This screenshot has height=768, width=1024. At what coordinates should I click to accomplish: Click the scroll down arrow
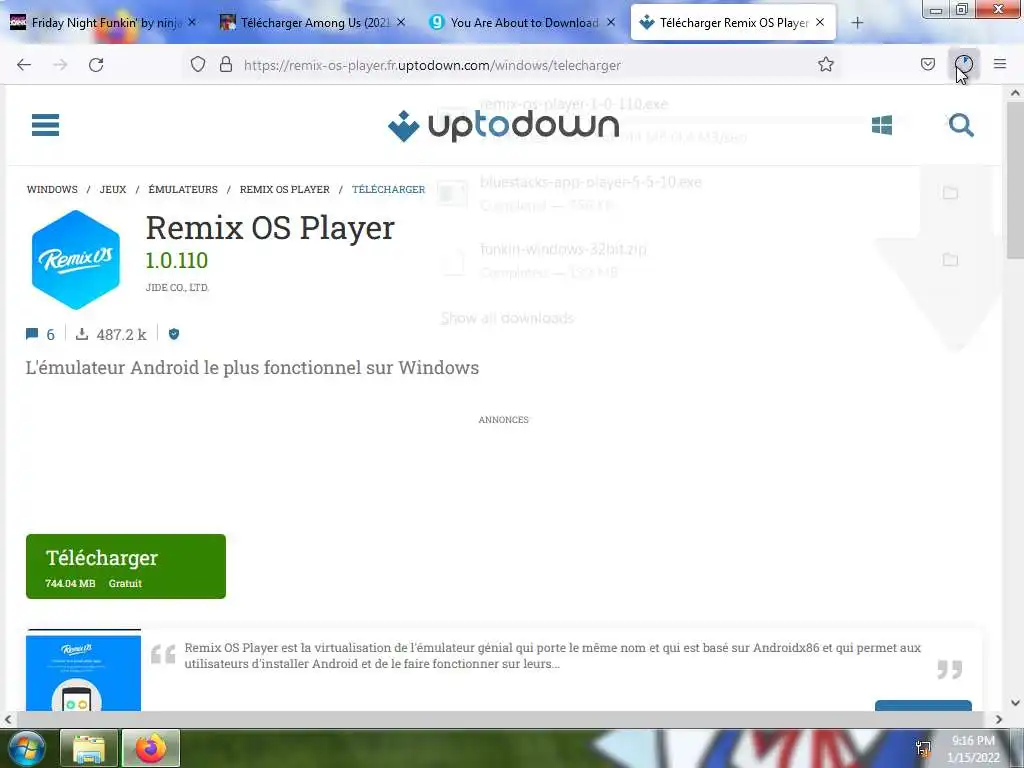click(1016, 703)
